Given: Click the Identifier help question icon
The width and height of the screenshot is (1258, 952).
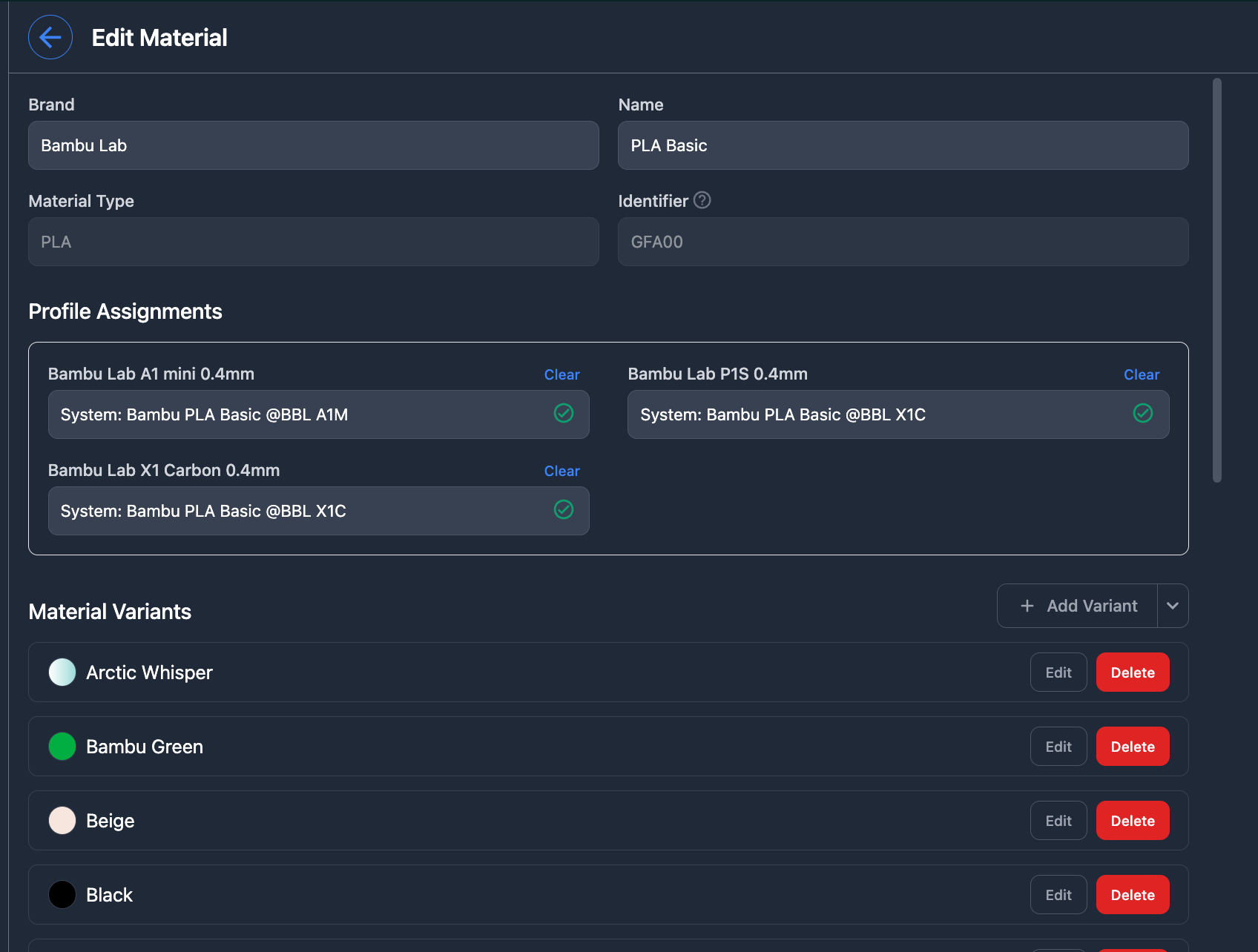Looking at the screenshot, I should [x=702, y=200].
